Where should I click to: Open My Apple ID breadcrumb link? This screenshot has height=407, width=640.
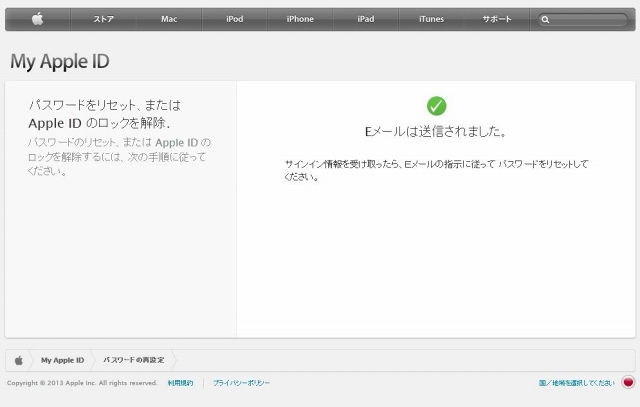point(62,360)
